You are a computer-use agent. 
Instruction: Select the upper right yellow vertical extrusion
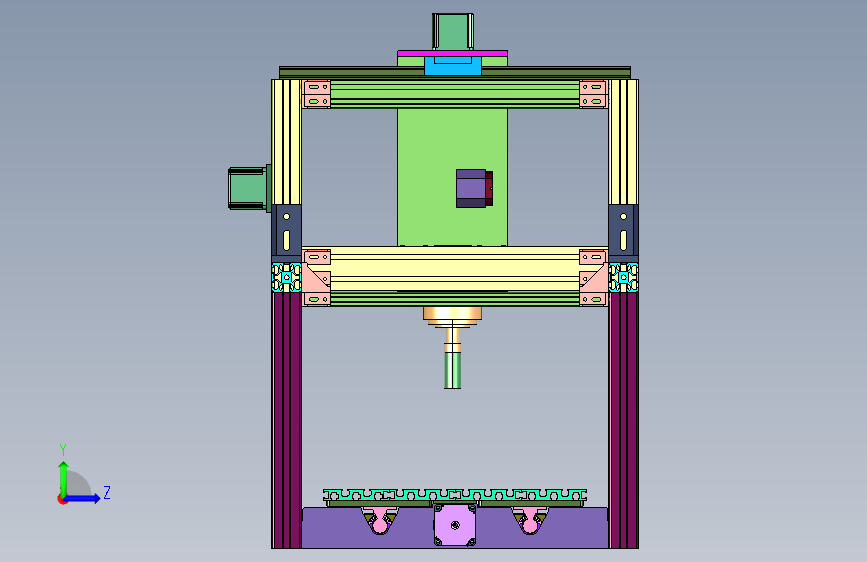[624, 142]
